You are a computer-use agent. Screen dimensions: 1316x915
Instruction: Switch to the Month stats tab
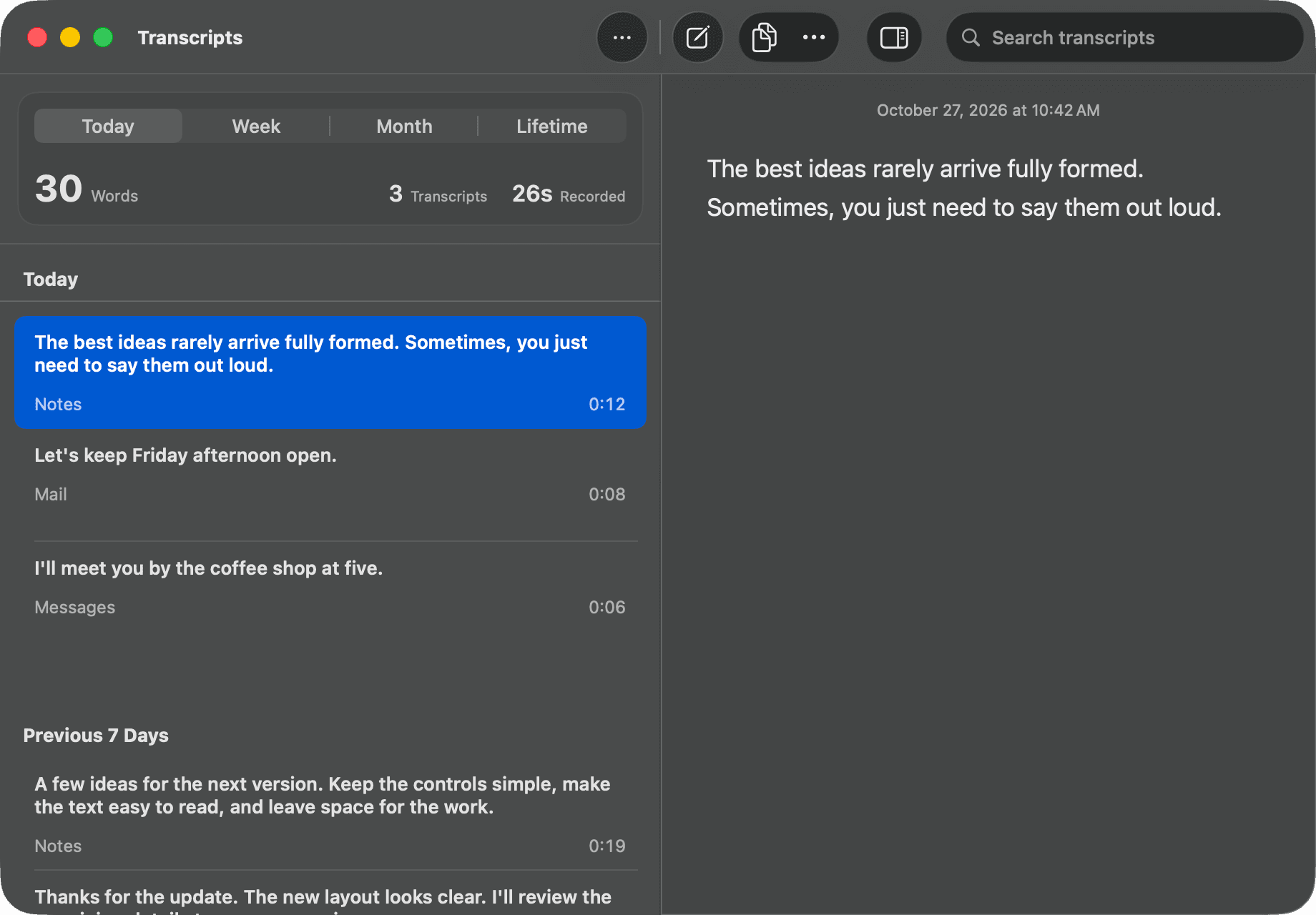(x=404, y=126)
